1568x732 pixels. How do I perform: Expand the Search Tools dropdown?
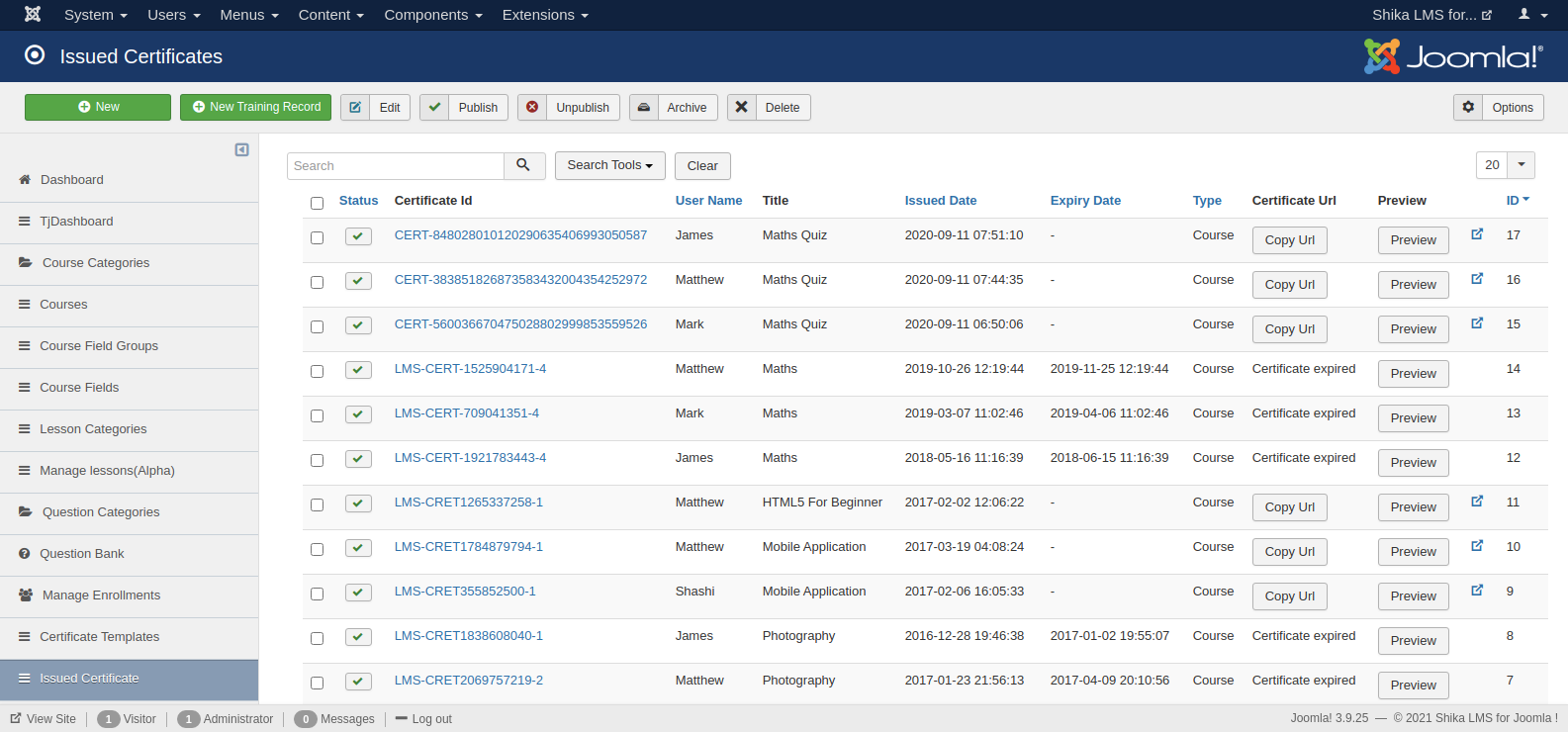click(x=609, y=165)
